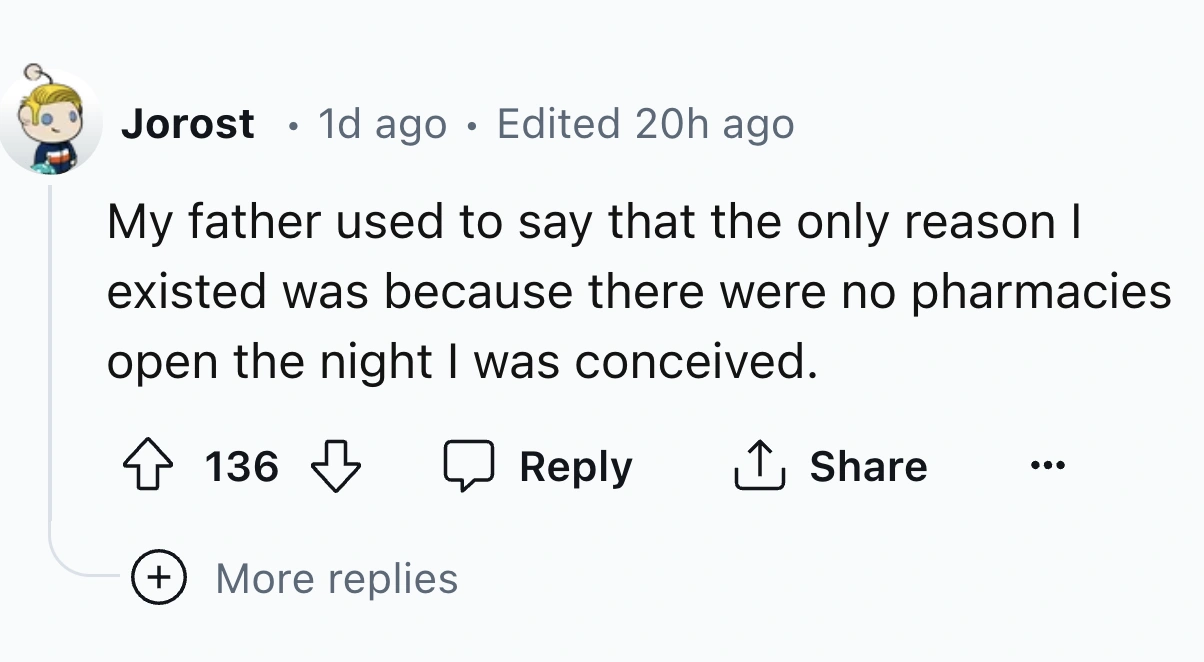Click the "Reply" text label

pyautogui.click(x=576, y=467)
